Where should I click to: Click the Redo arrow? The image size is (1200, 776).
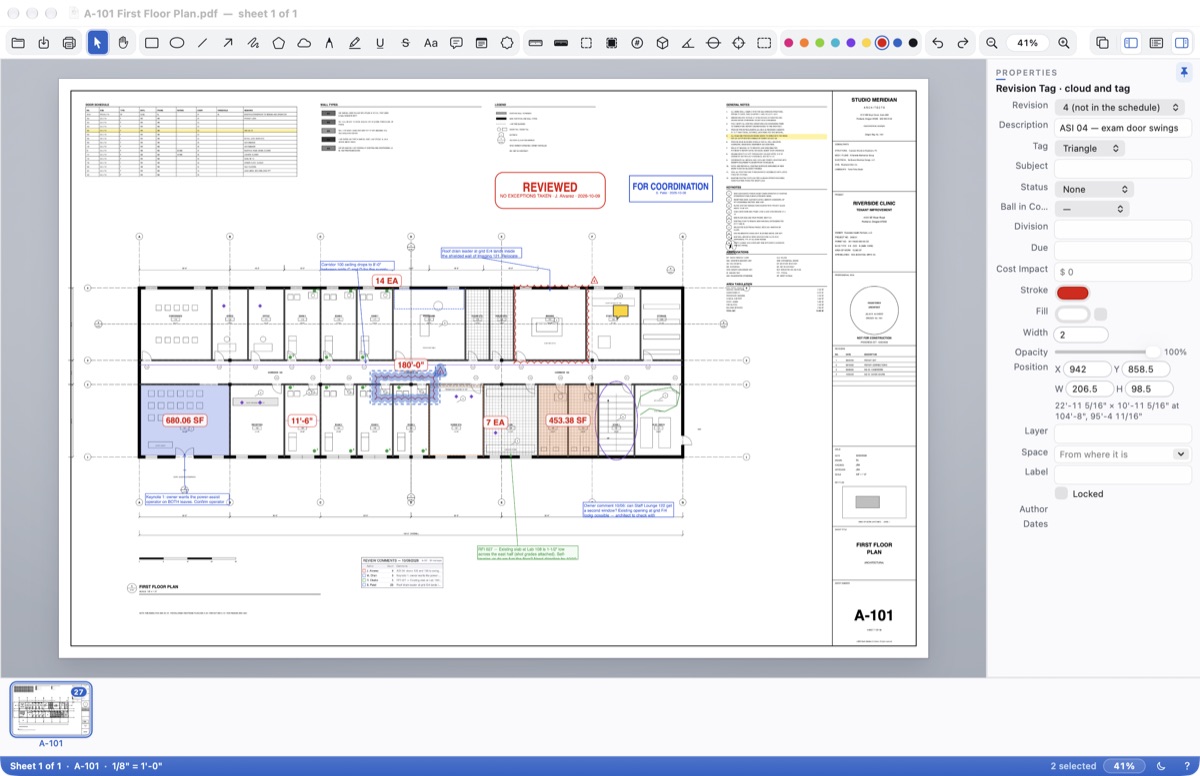click(x=963, y=43)
